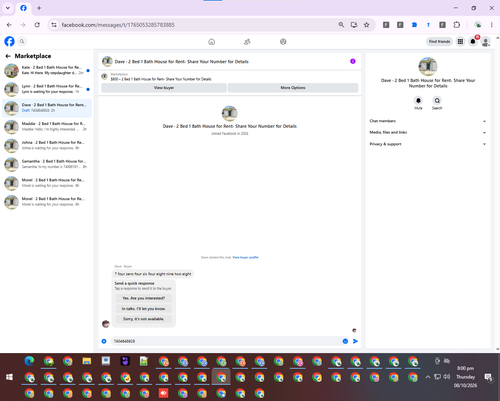Send the message with the arrow icon
500x401 pixels.
[x=355, y=341]
